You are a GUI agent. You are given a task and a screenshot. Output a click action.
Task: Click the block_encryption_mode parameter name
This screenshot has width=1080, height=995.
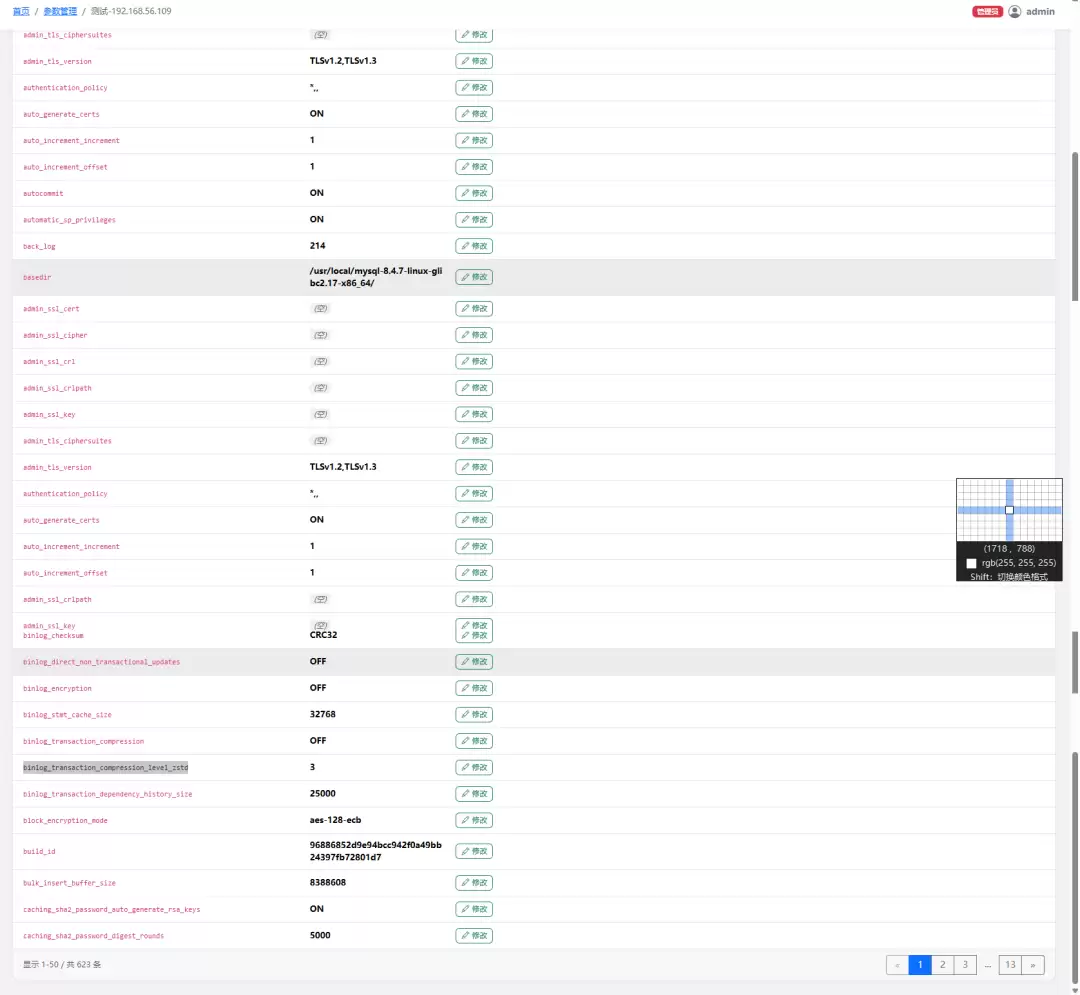point(65,821)
